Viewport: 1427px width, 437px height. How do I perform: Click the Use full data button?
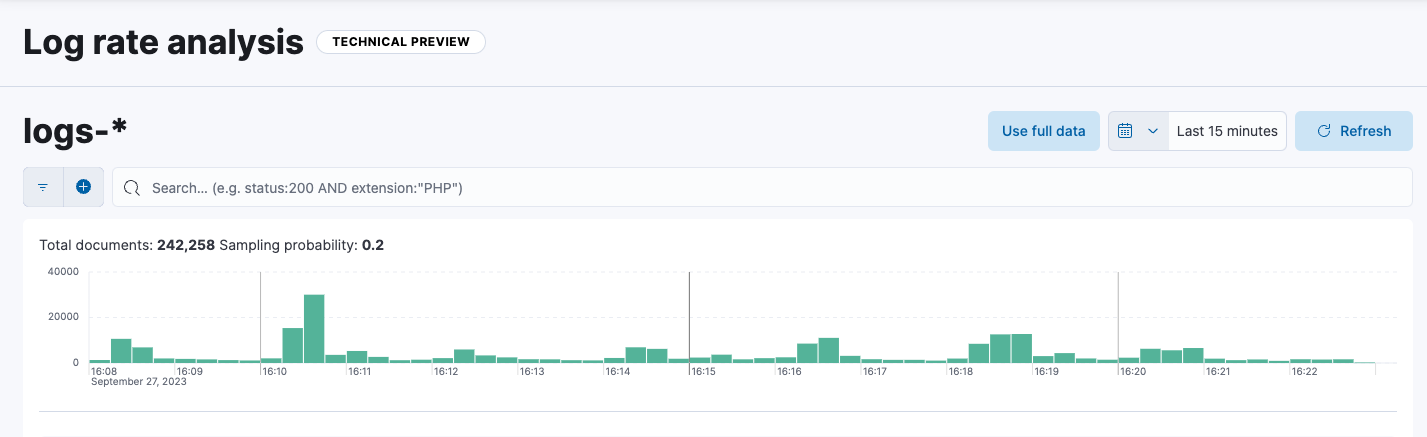1043,131
